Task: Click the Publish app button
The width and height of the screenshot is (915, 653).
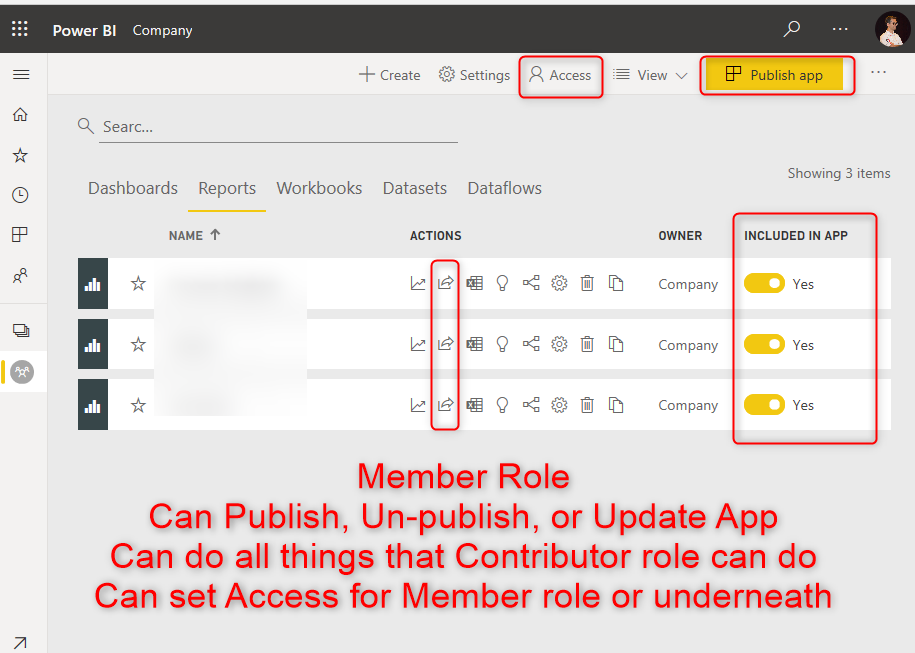Action: [774, 75]
